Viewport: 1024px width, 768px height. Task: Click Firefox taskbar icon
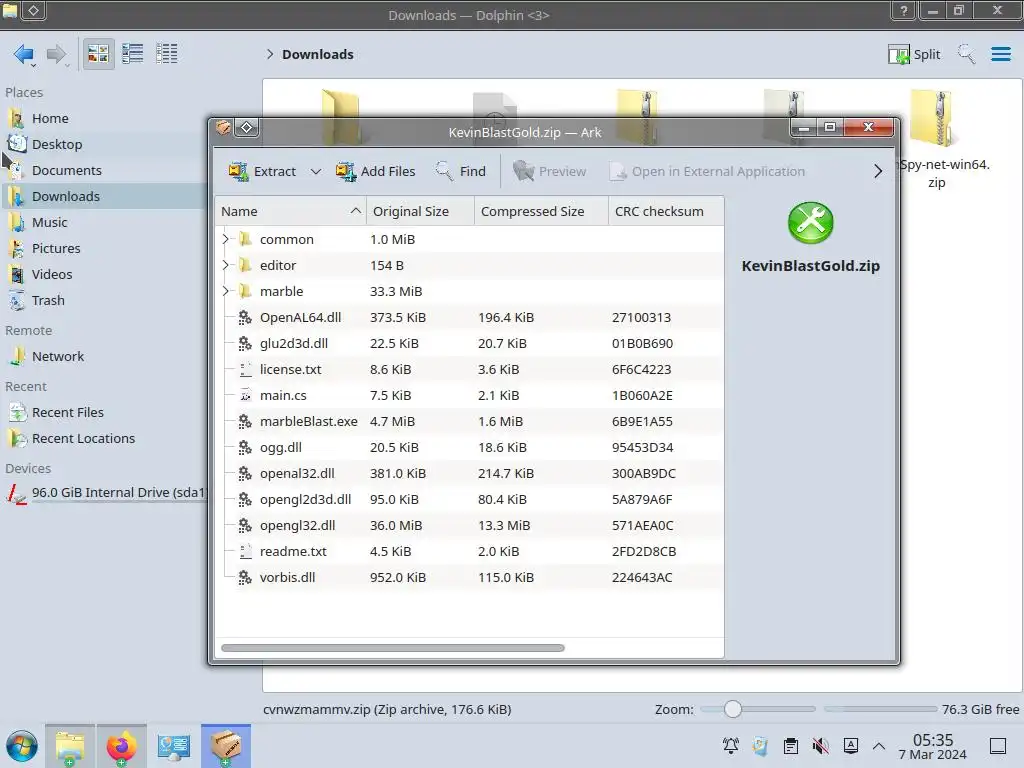click(x=121, y=746)
